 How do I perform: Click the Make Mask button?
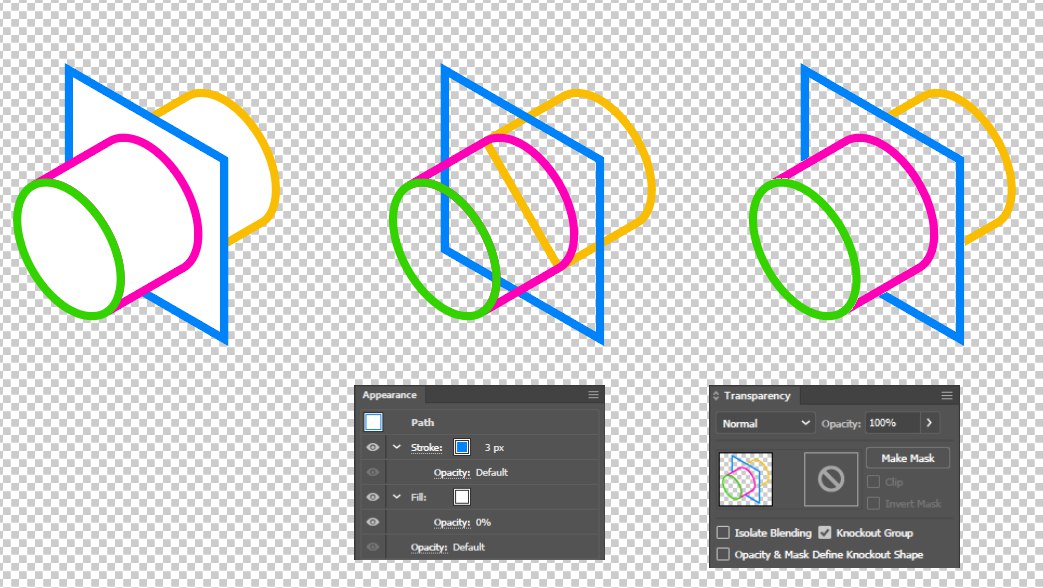click(907, 458)
